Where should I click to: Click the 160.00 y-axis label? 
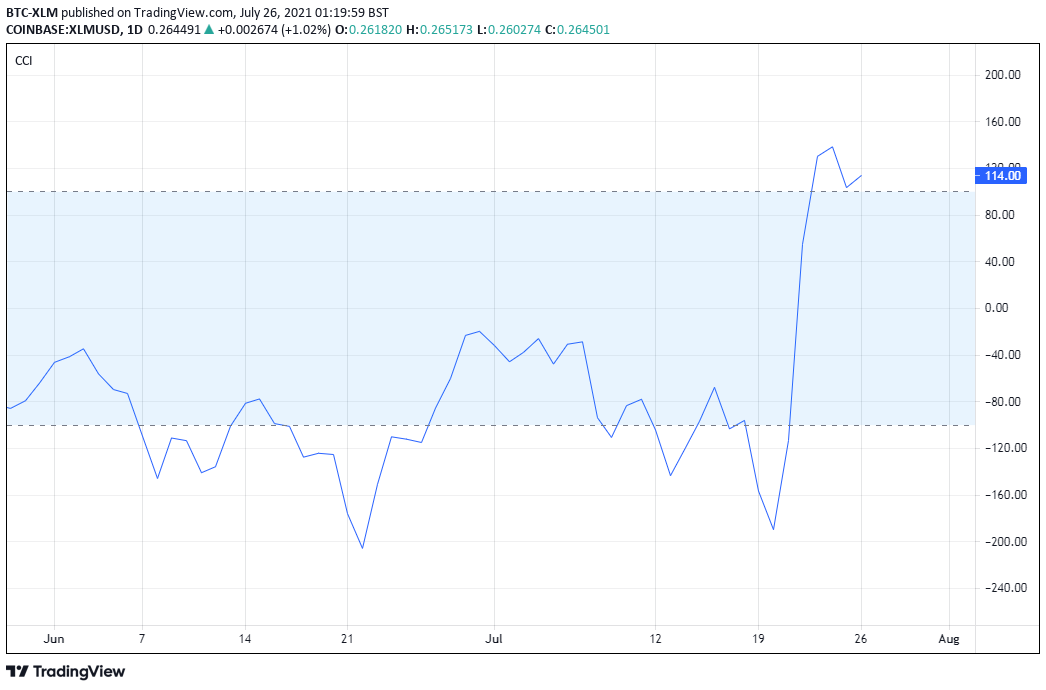(1003, 121)
